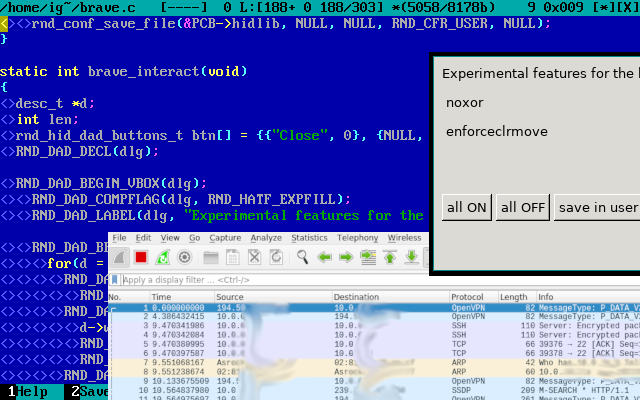Click the display filter bookmark icon
The width and height of the screenshot is (640, 400).
point(114,280)
